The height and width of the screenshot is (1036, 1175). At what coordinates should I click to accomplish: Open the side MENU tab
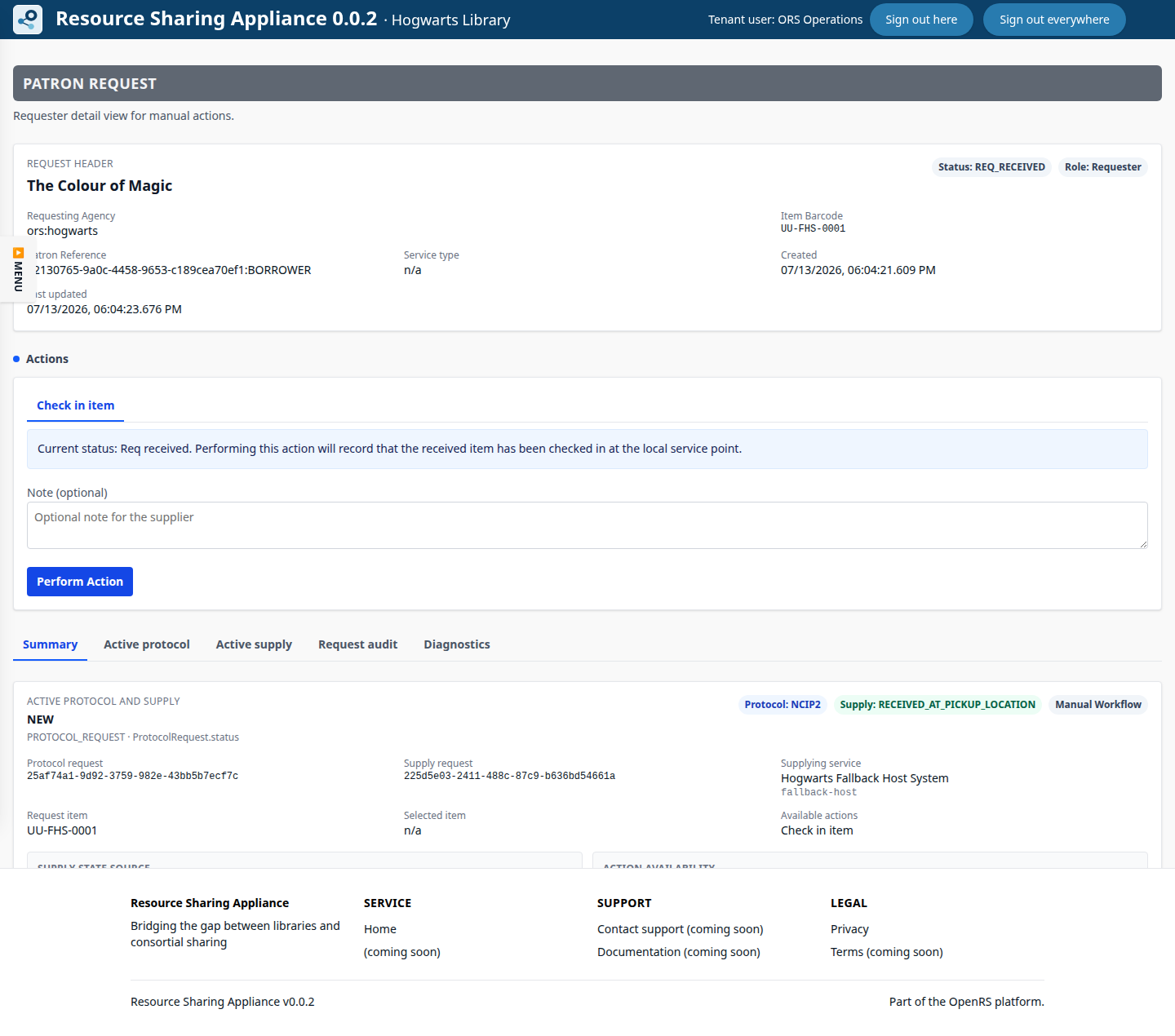point(18,269)
